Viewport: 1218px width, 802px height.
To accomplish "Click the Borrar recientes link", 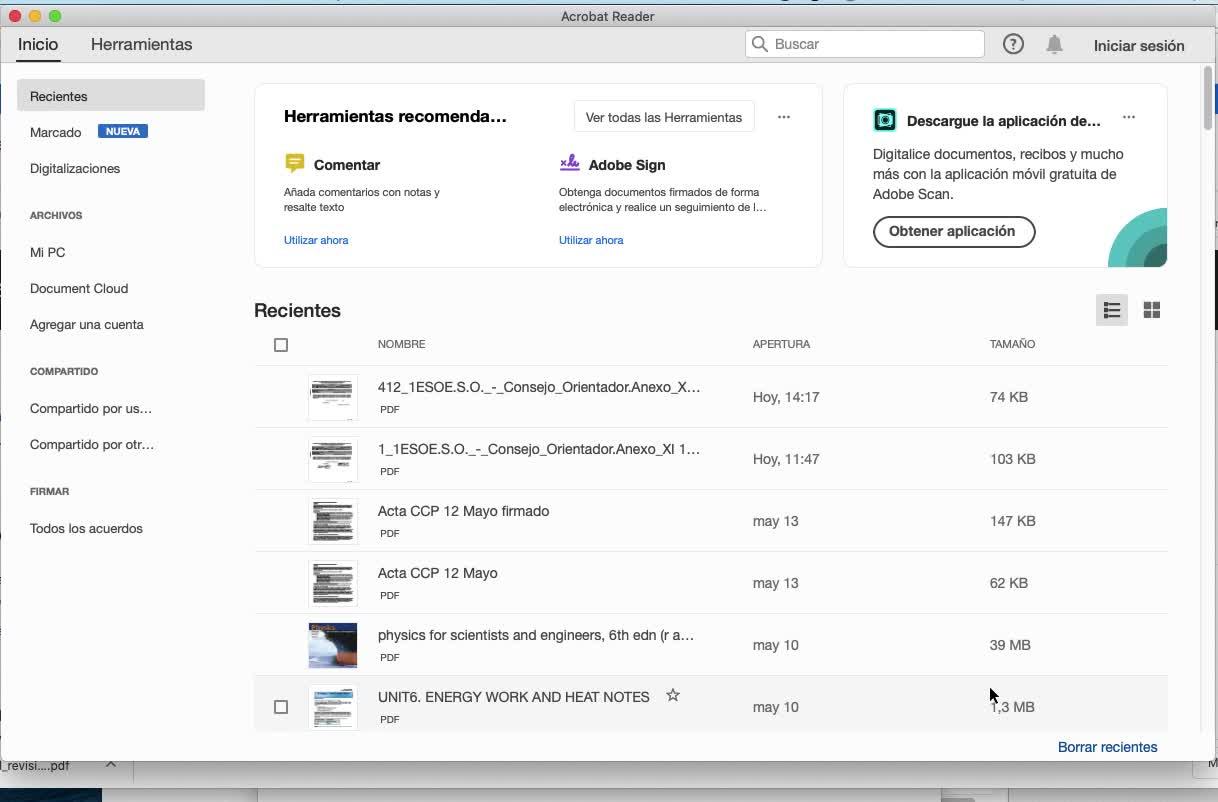I will click(1107, 747).
